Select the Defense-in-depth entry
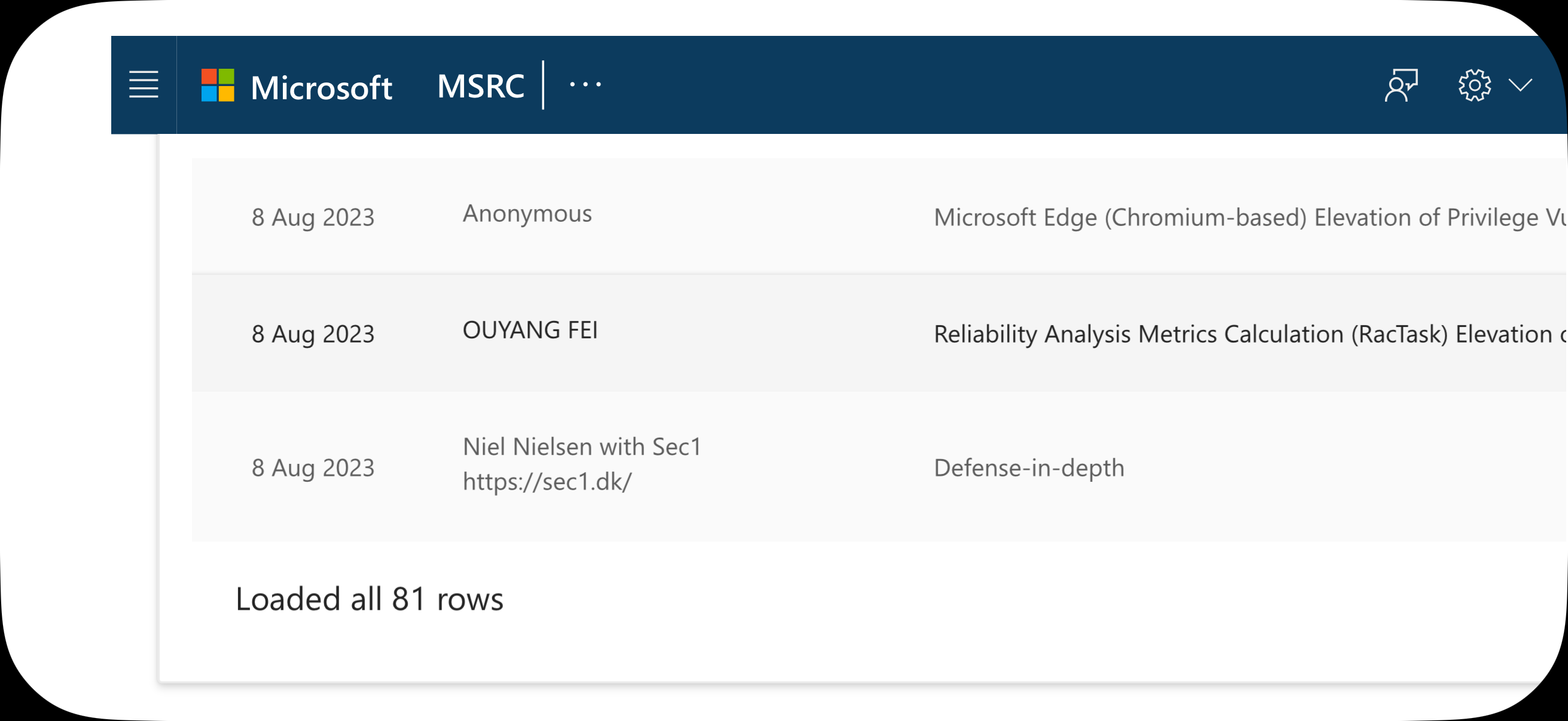Screen dimensions: 1568x721 (1029, 468)
